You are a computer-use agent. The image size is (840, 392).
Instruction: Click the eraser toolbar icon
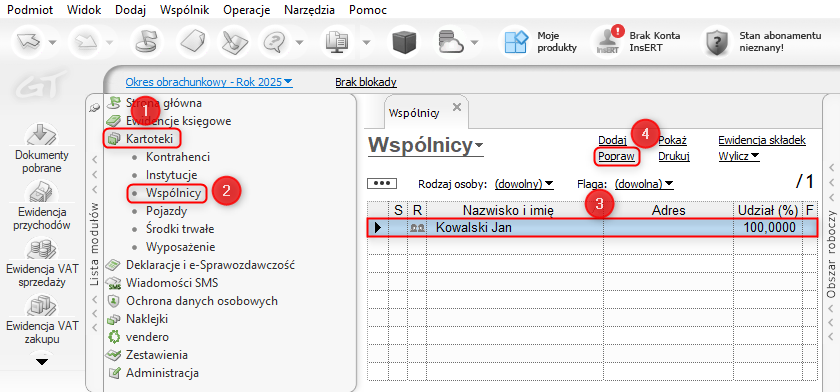tap(193, 41)
